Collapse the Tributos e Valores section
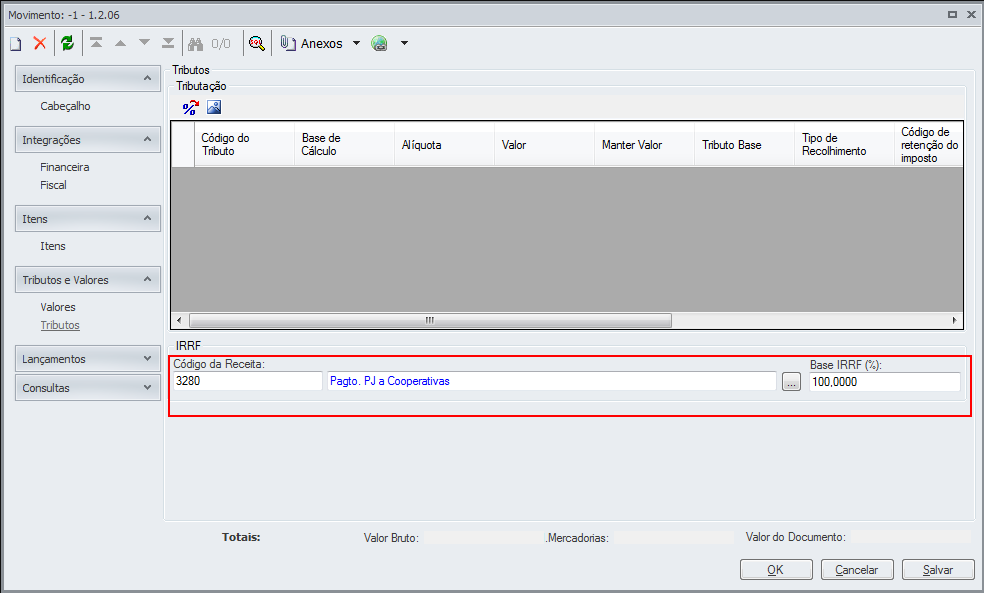Image resolution: width=984 pixels, height=593 pixels. [x=88, y=280]
